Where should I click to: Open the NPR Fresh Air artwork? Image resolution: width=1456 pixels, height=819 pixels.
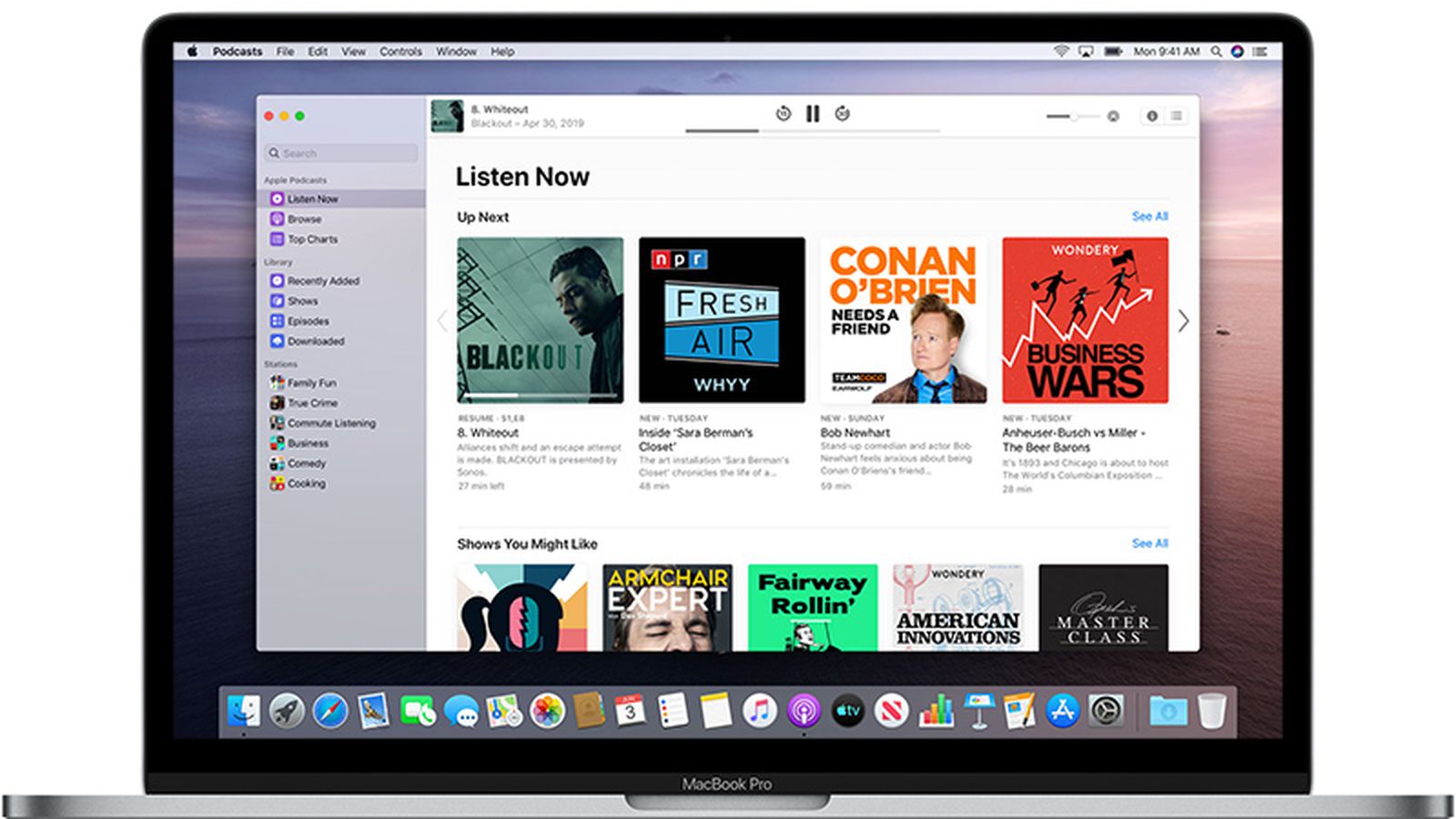(722, 320)
